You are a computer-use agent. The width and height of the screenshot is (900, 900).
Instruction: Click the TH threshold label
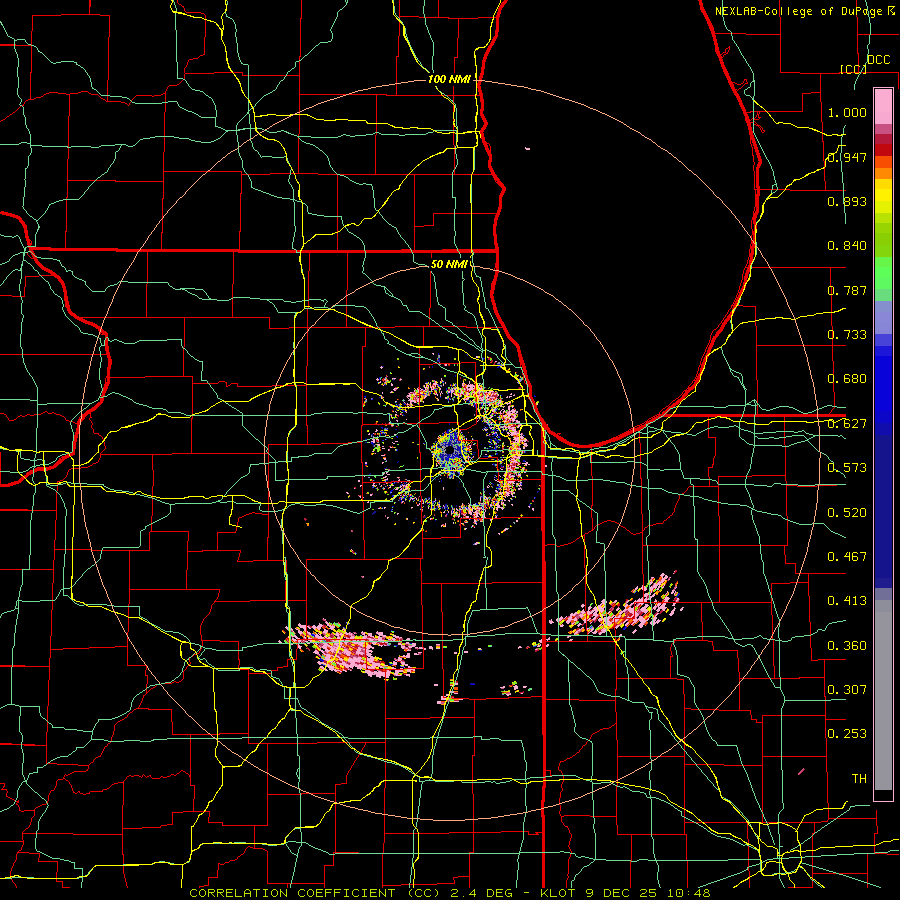(x=859, y=779)
